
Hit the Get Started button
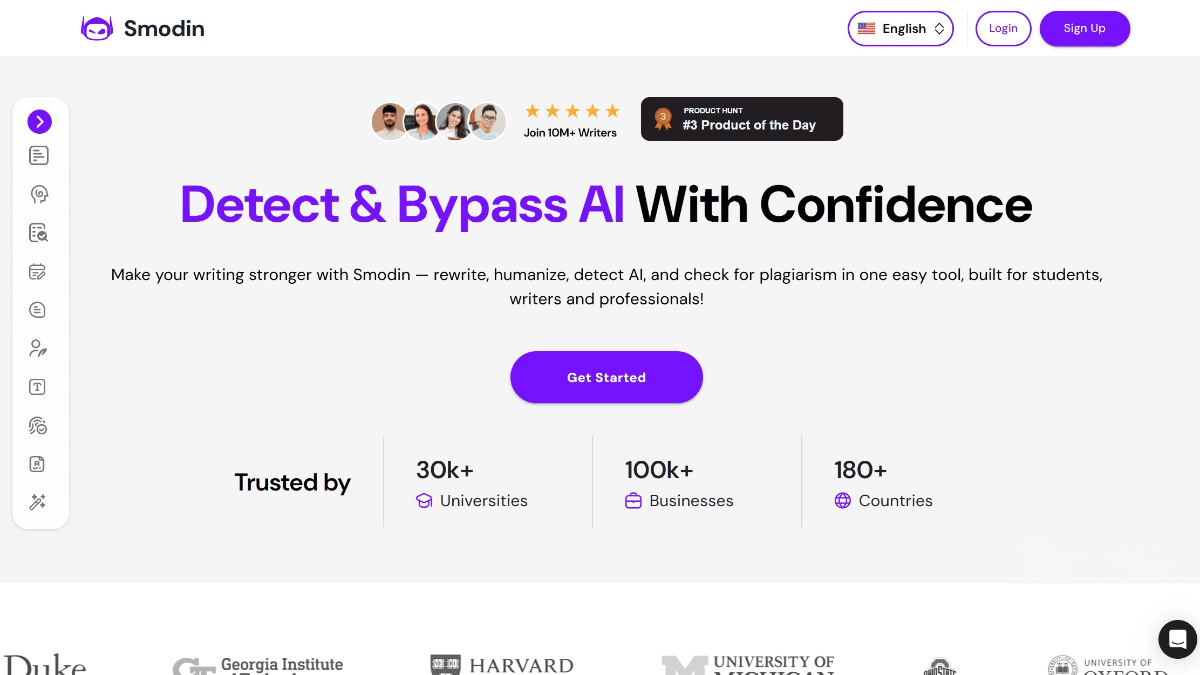(606, 377)
